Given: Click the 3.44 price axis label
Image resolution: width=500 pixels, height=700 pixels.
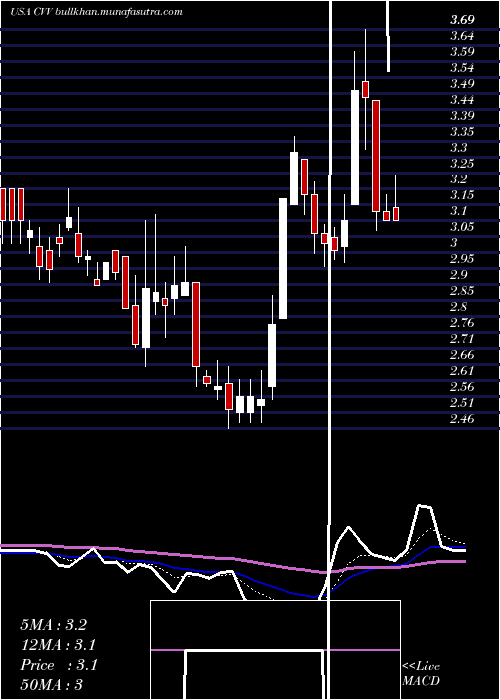Looking at the screenshot, I should (x=462, y=100).
